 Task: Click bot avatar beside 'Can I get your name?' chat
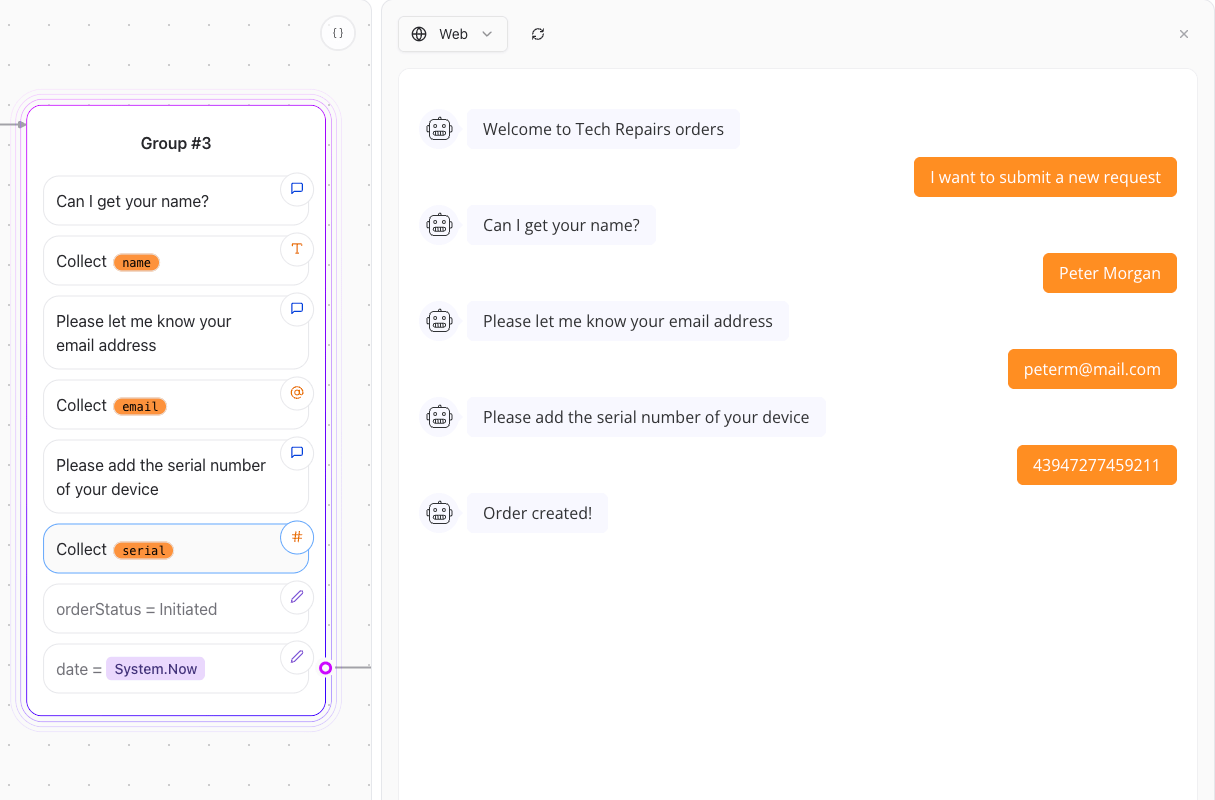tap(440, 225)
